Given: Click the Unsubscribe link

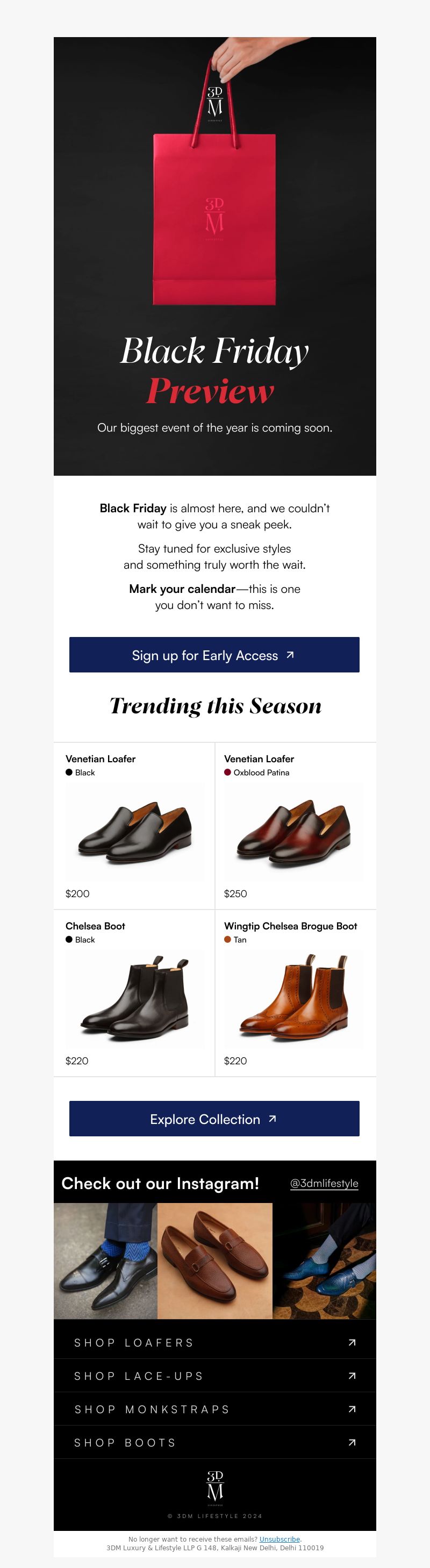Looking at the screenshot, I should tap(279, 1539).
